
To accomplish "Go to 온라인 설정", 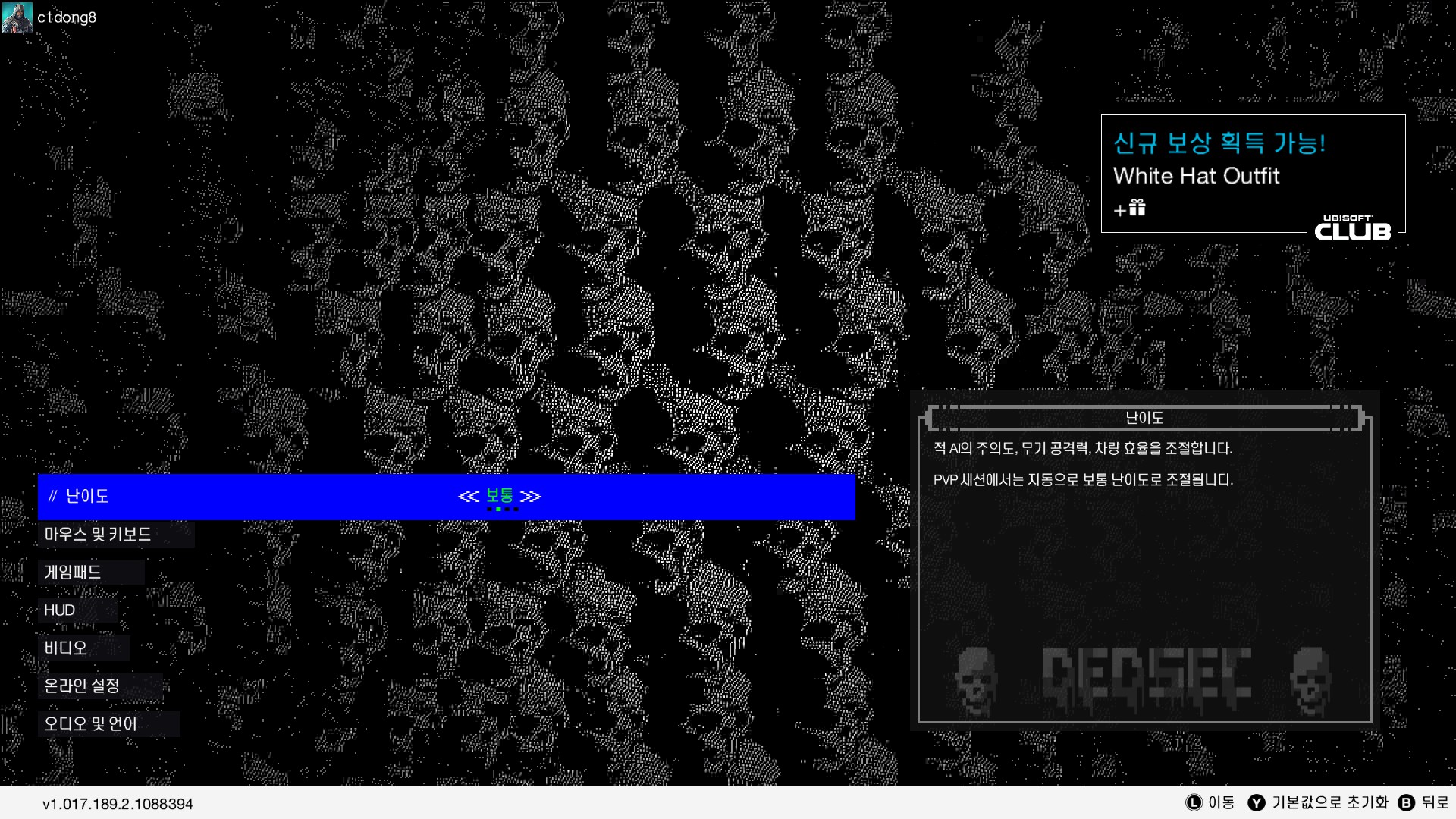I will pyautogui.click(x=82, y=686).
